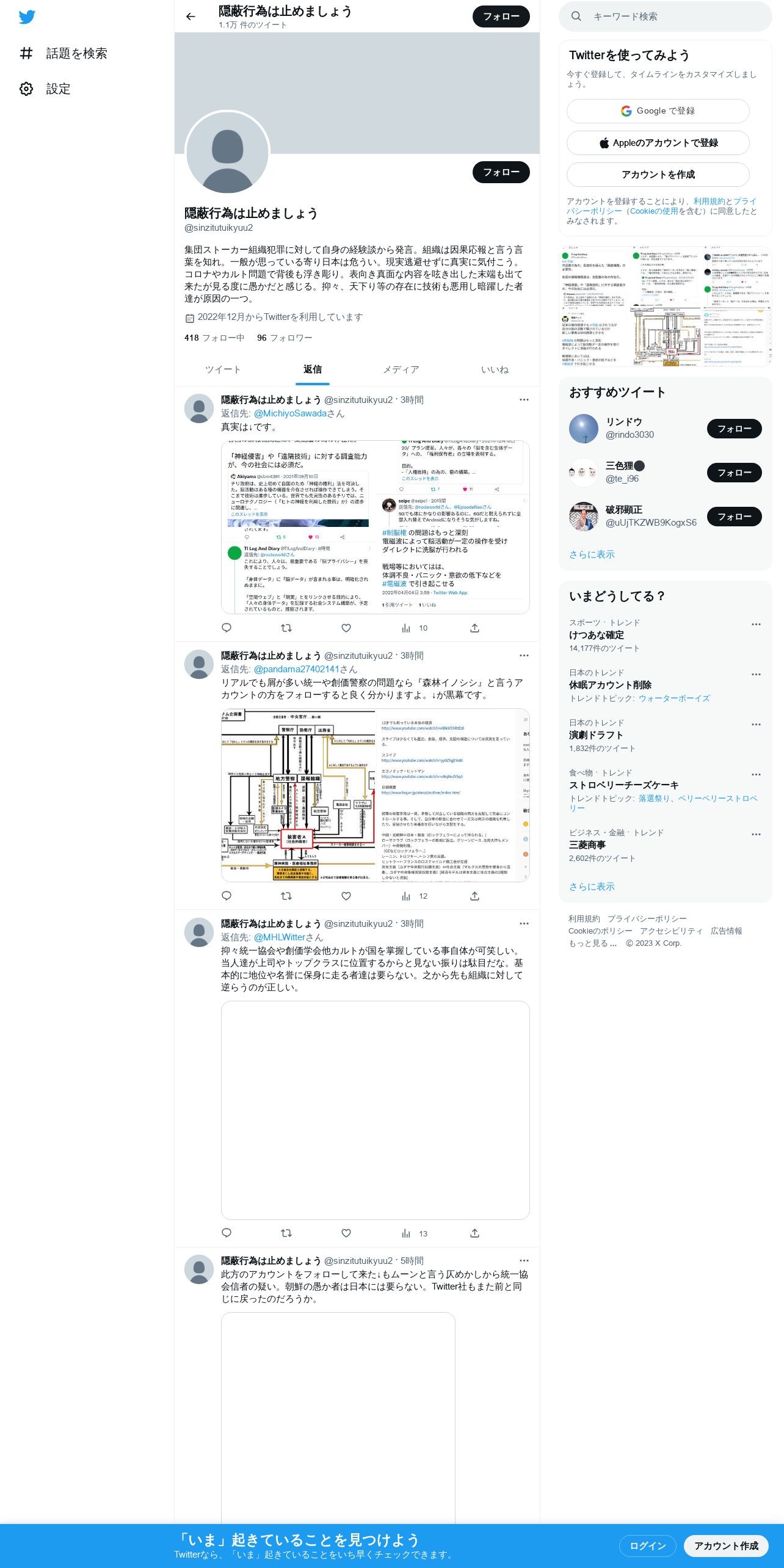Click フォロー button below the banner
The height and width of the screenshot is (1568, 784).
(x=501, y=172)
